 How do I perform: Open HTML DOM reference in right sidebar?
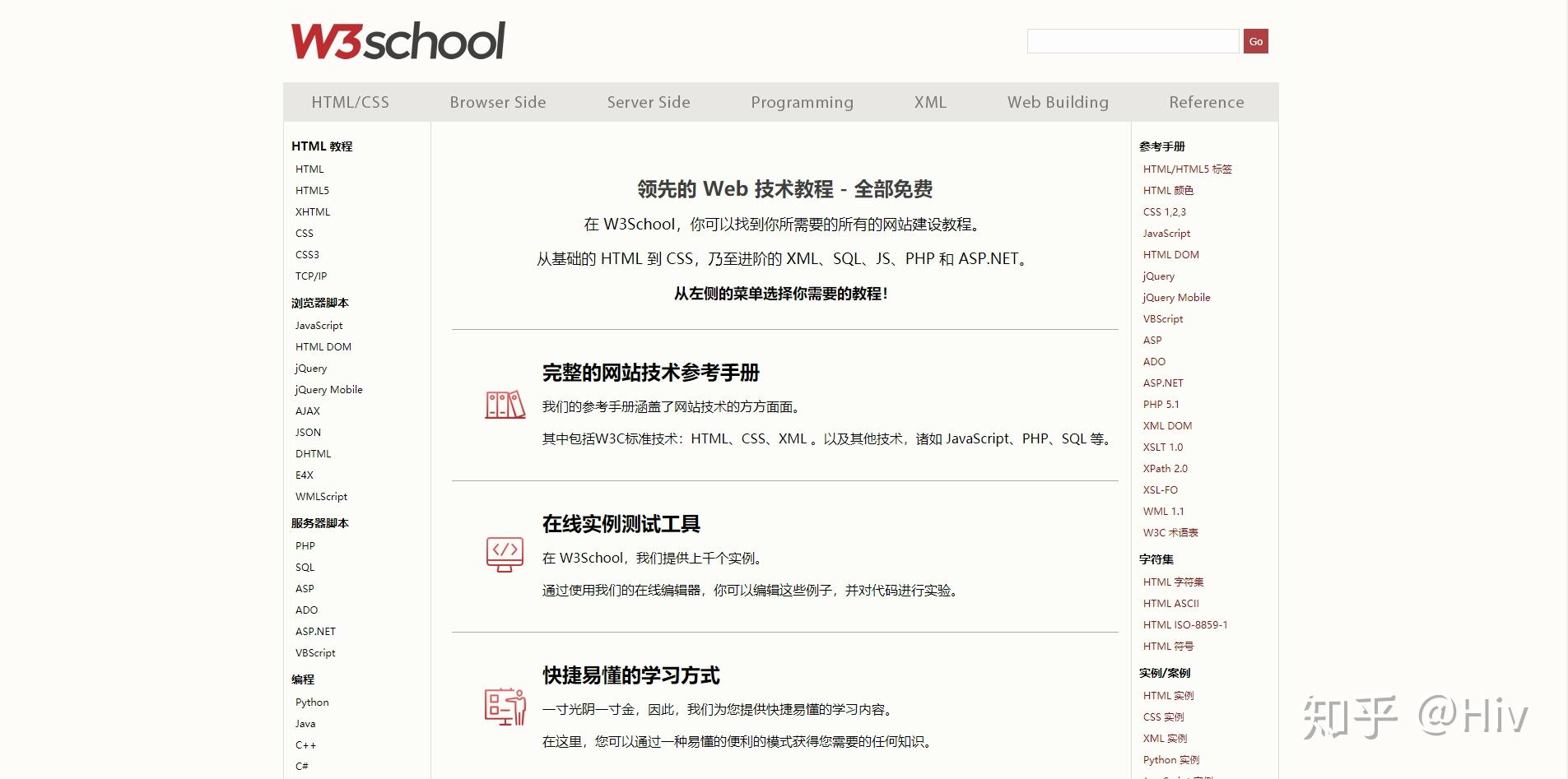point(1170,254)
